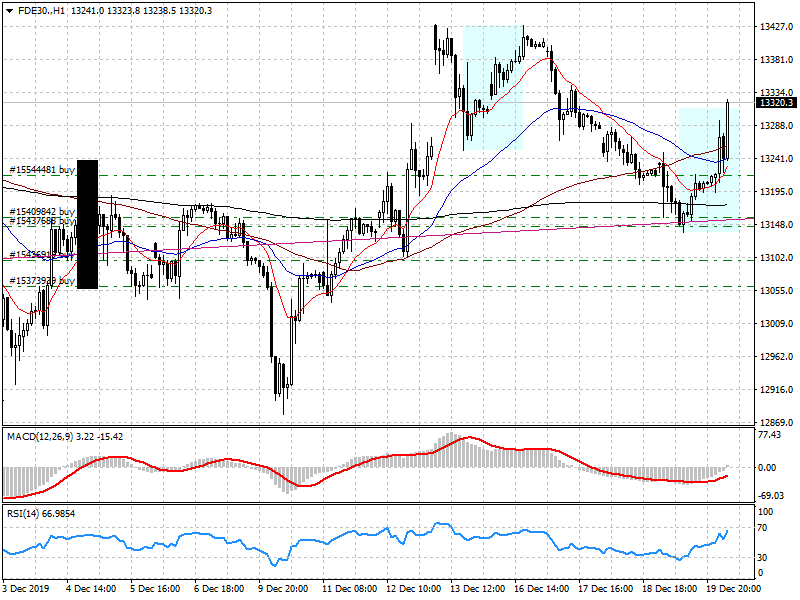Click the MACD scale value 77.43
The width and height of the screenshot is (800, 600).
(x=769, y=435)
